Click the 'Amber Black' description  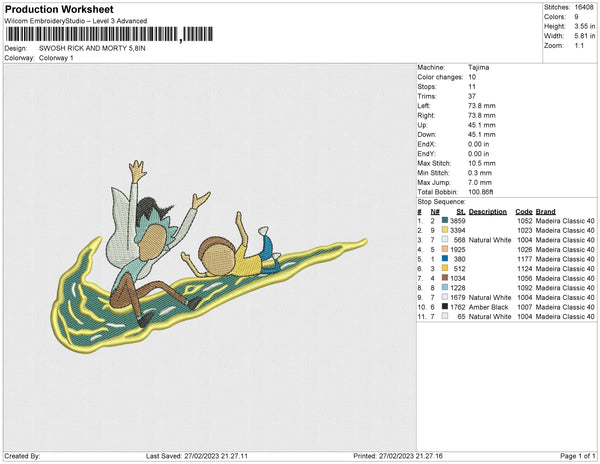pyautogui.click(x=489, y=307)
